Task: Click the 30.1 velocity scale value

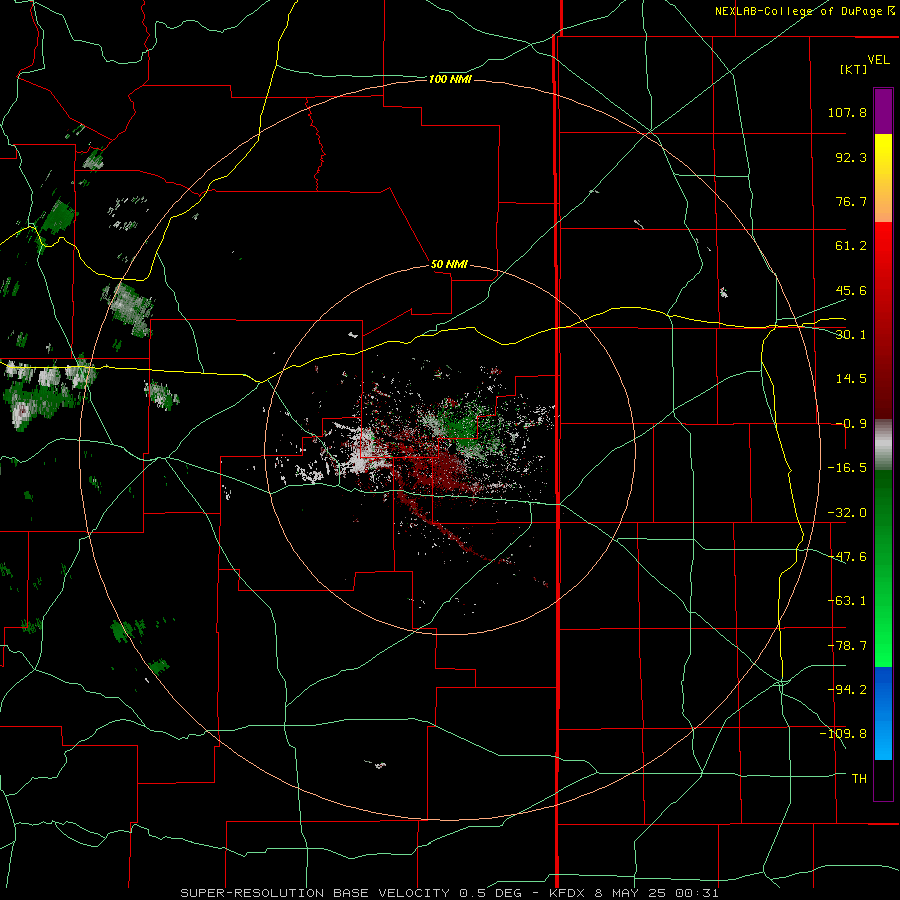Action: coord(851,335)
